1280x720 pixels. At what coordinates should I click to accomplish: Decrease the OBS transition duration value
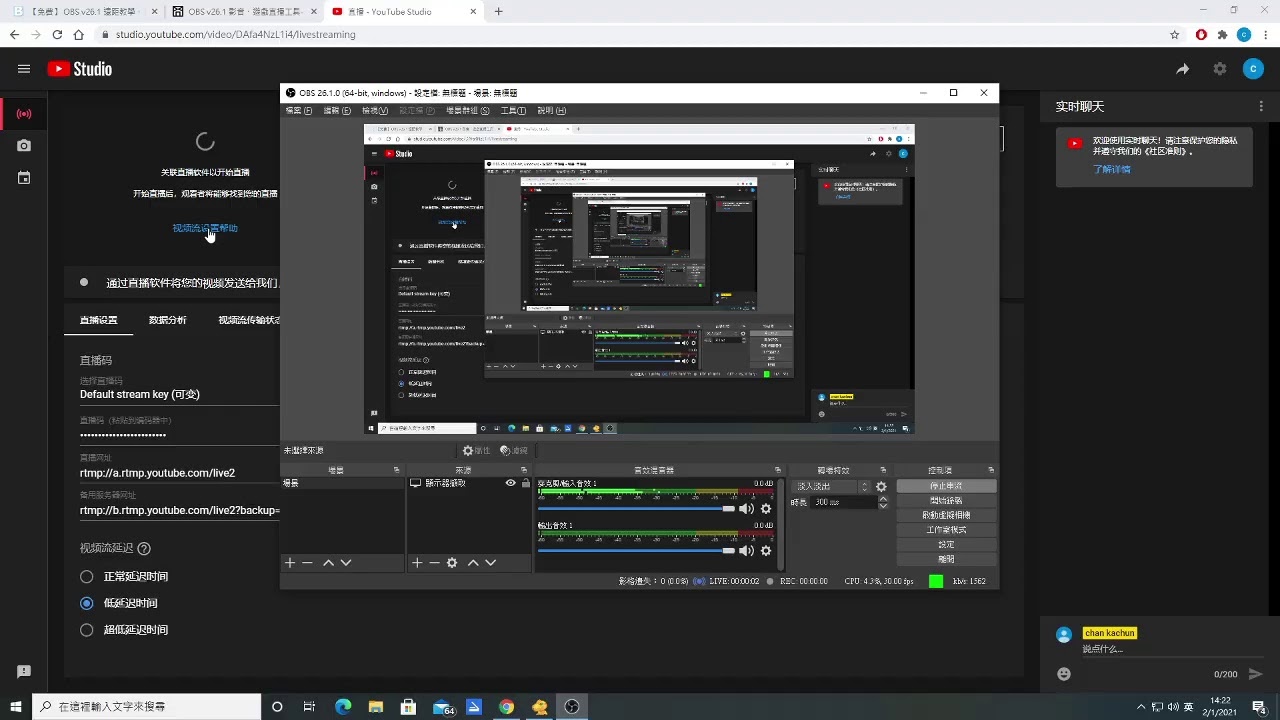click(x=883, y=506)
